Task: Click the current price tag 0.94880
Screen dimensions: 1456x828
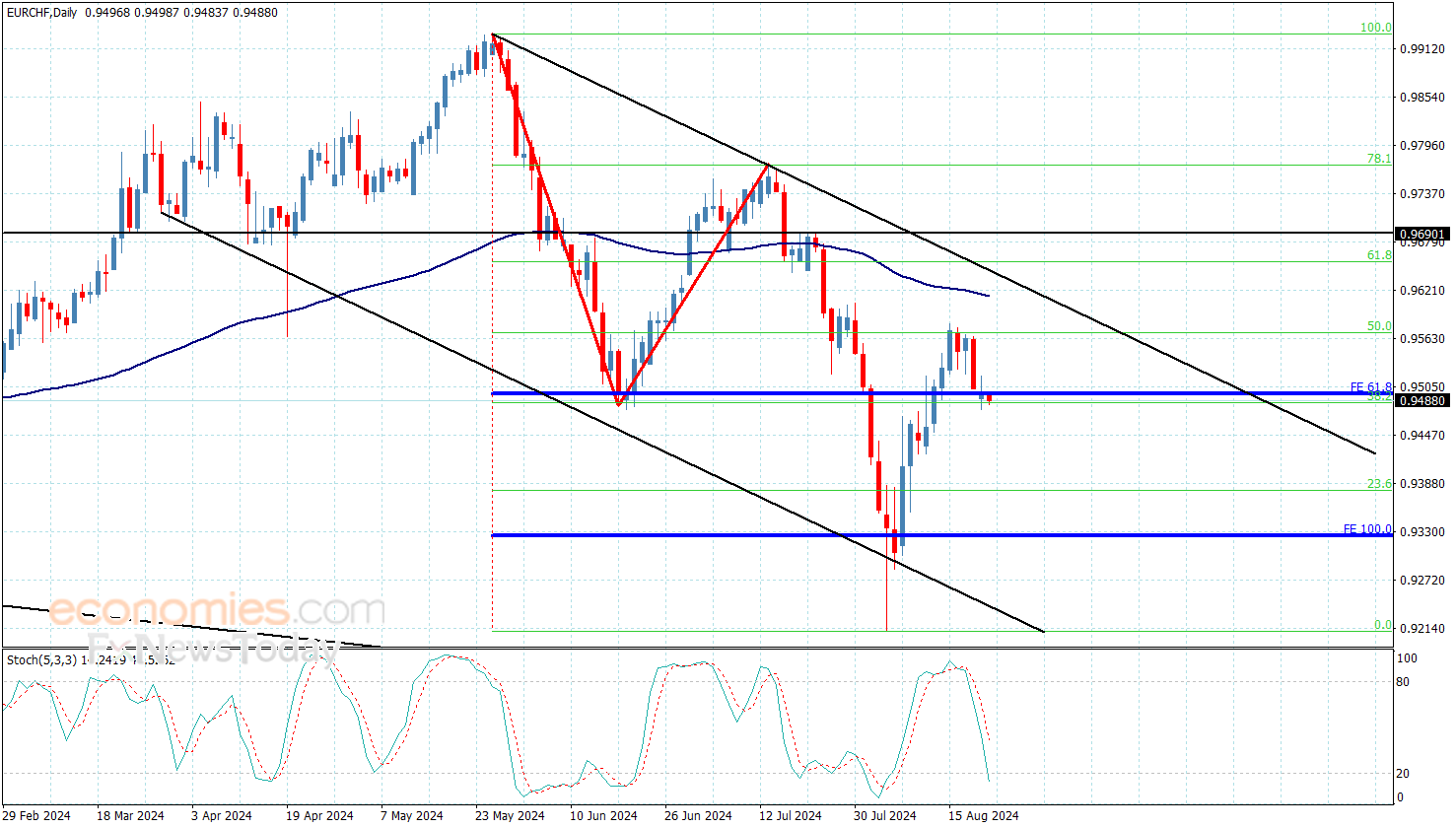Action: [1422, 401]
